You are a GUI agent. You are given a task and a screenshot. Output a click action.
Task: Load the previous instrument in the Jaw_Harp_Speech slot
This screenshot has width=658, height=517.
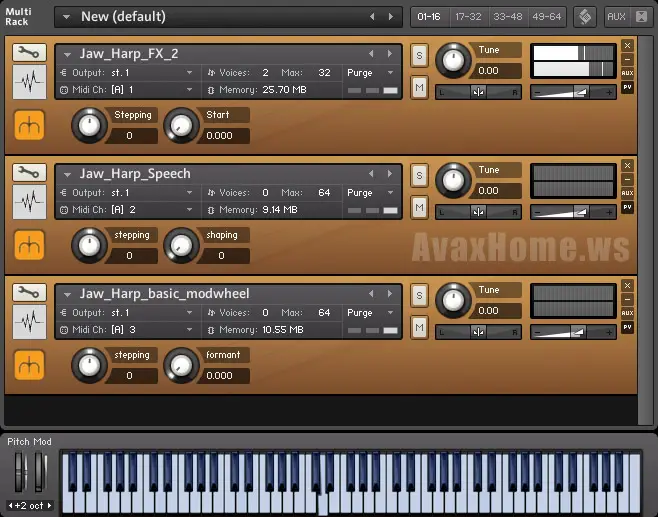371,174
